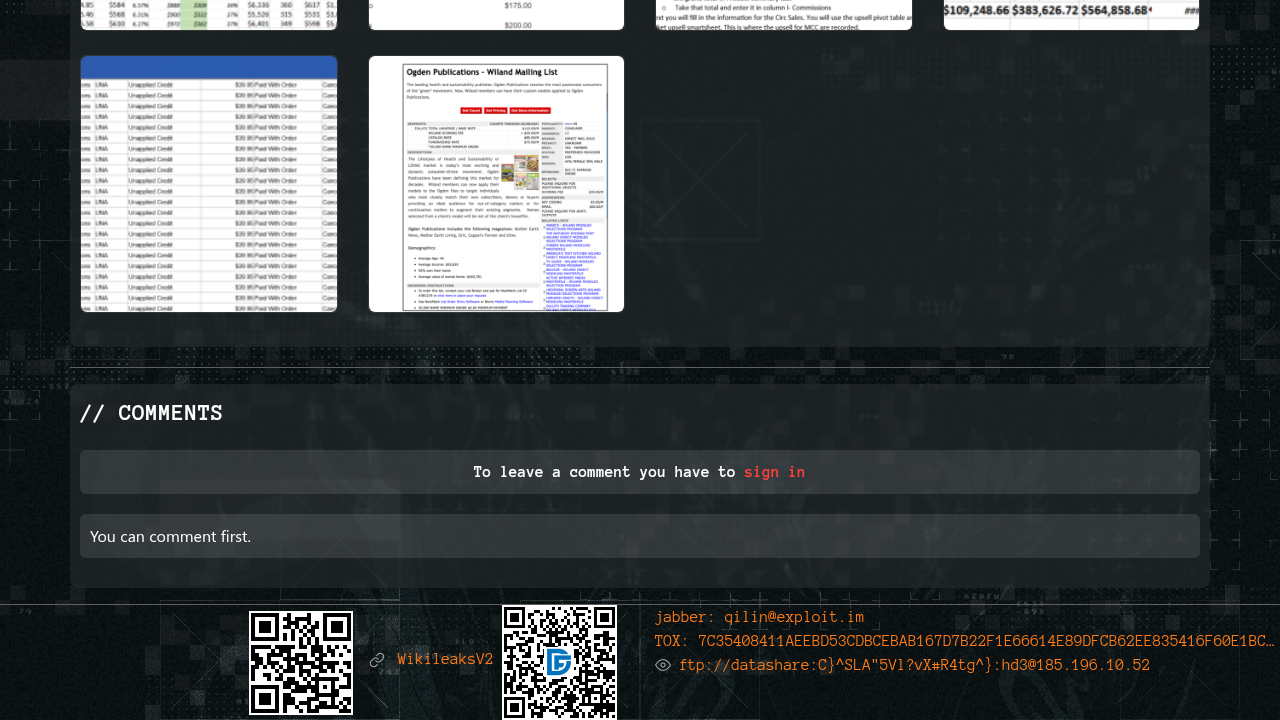Open the Unapplied Credit spreadsheet thumbnail

(209, 184)
